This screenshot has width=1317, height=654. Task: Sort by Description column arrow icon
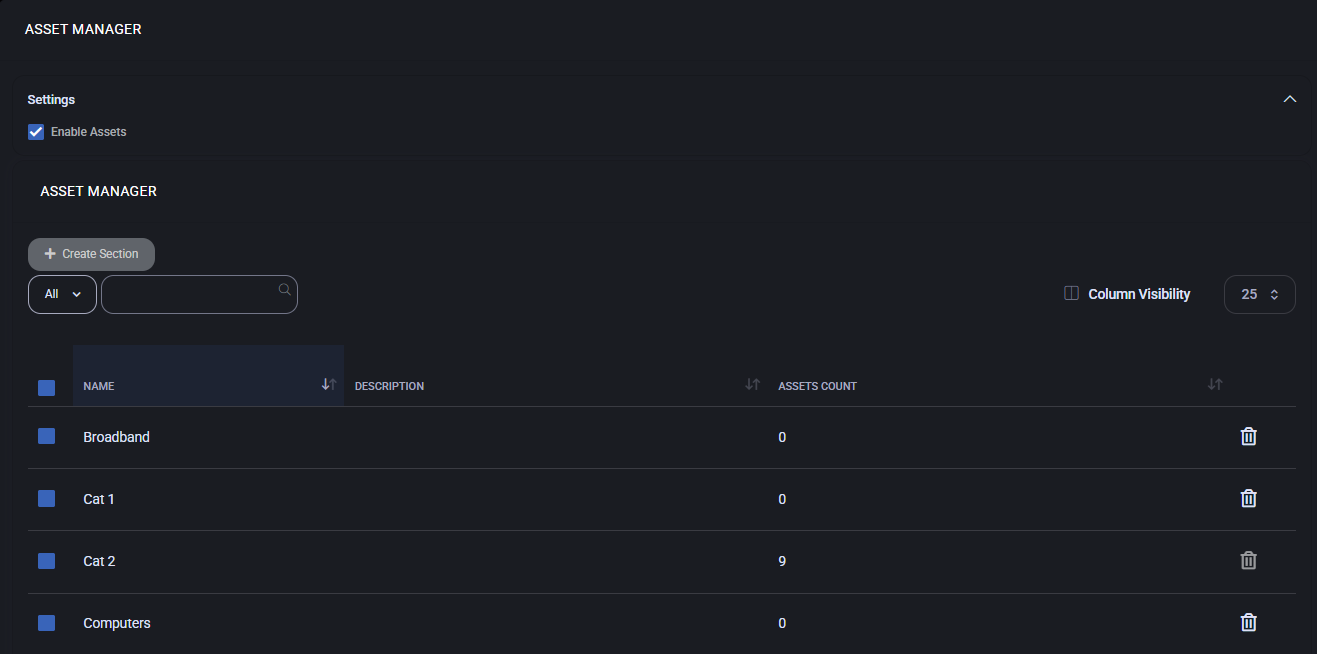coord(753,385)
